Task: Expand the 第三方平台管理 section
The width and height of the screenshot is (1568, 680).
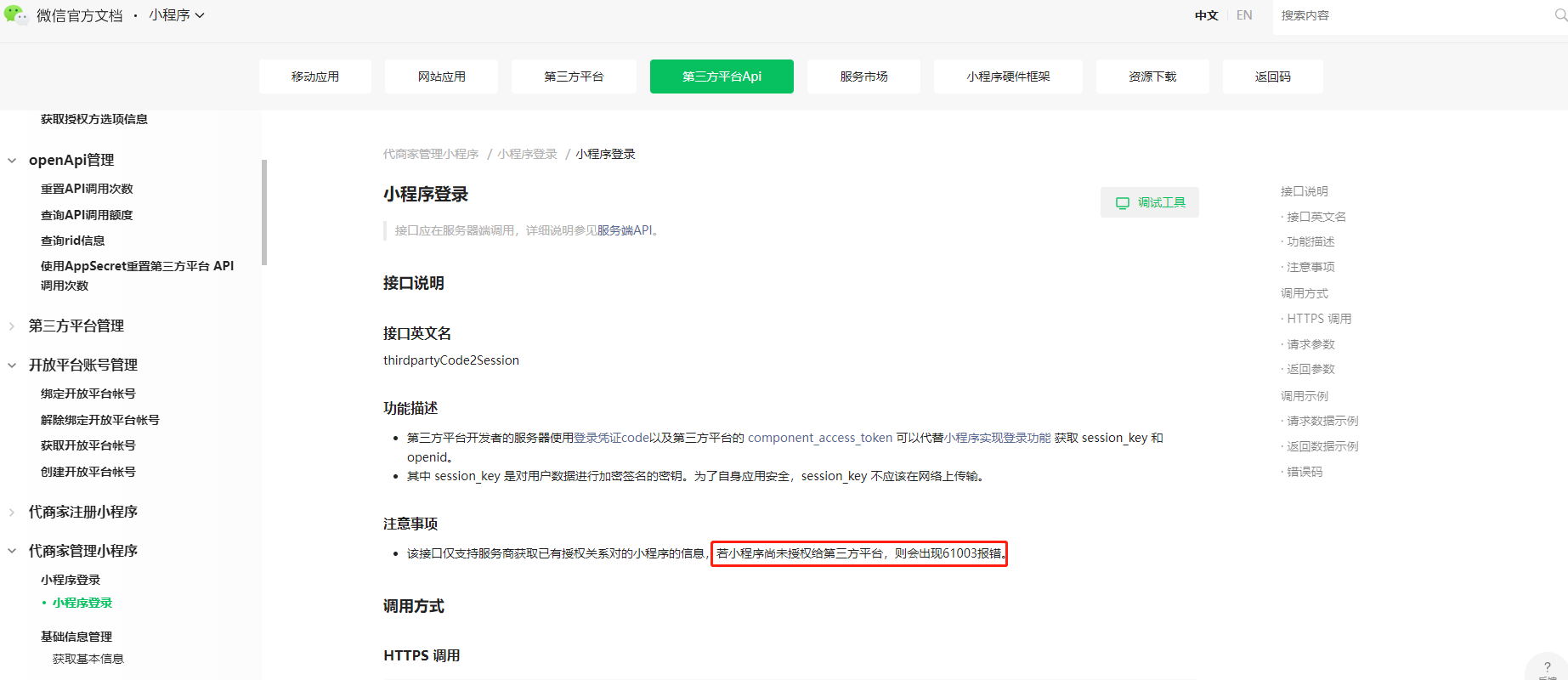Action: click(x=12, y=326)
